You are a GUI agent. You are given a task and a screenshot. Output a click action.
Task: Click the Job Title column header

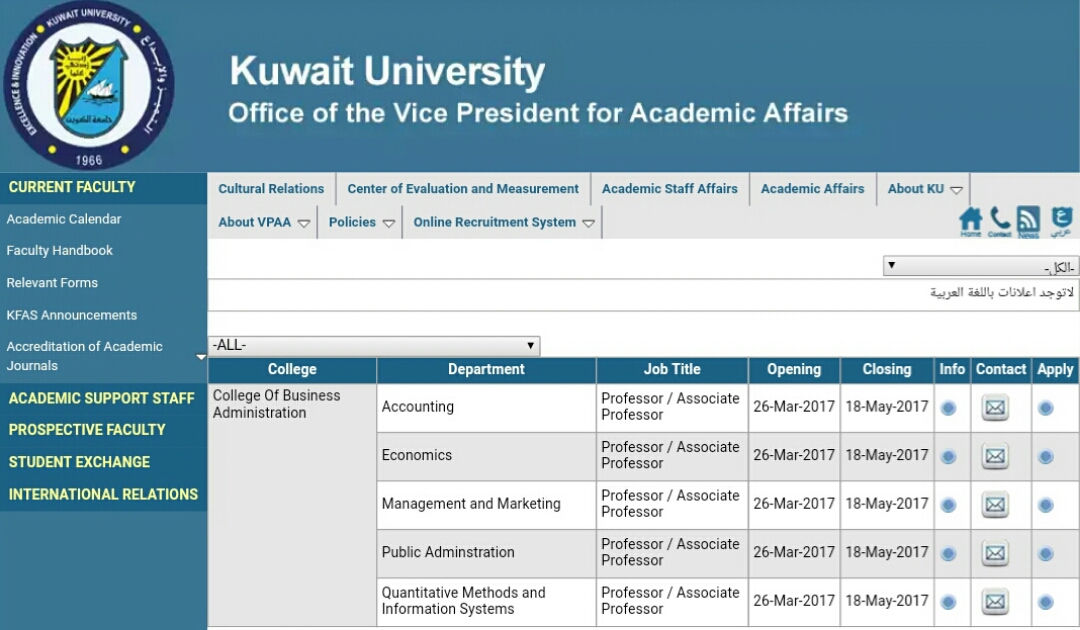coord(672,370)
